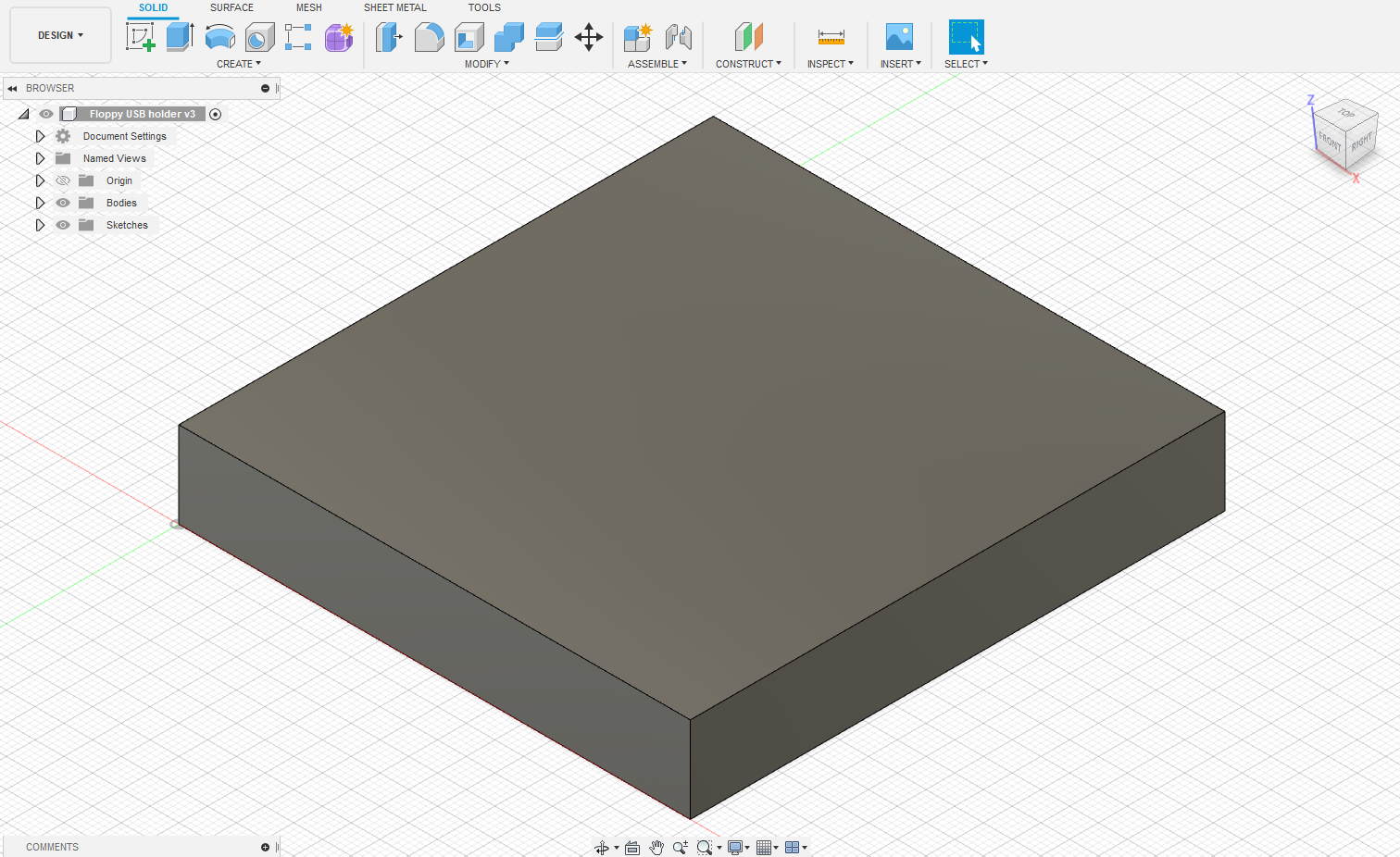This screenshot has width=1400, height=857.
Task: Switch to the TOOLS tab
Action: click(x=484, y=7)
